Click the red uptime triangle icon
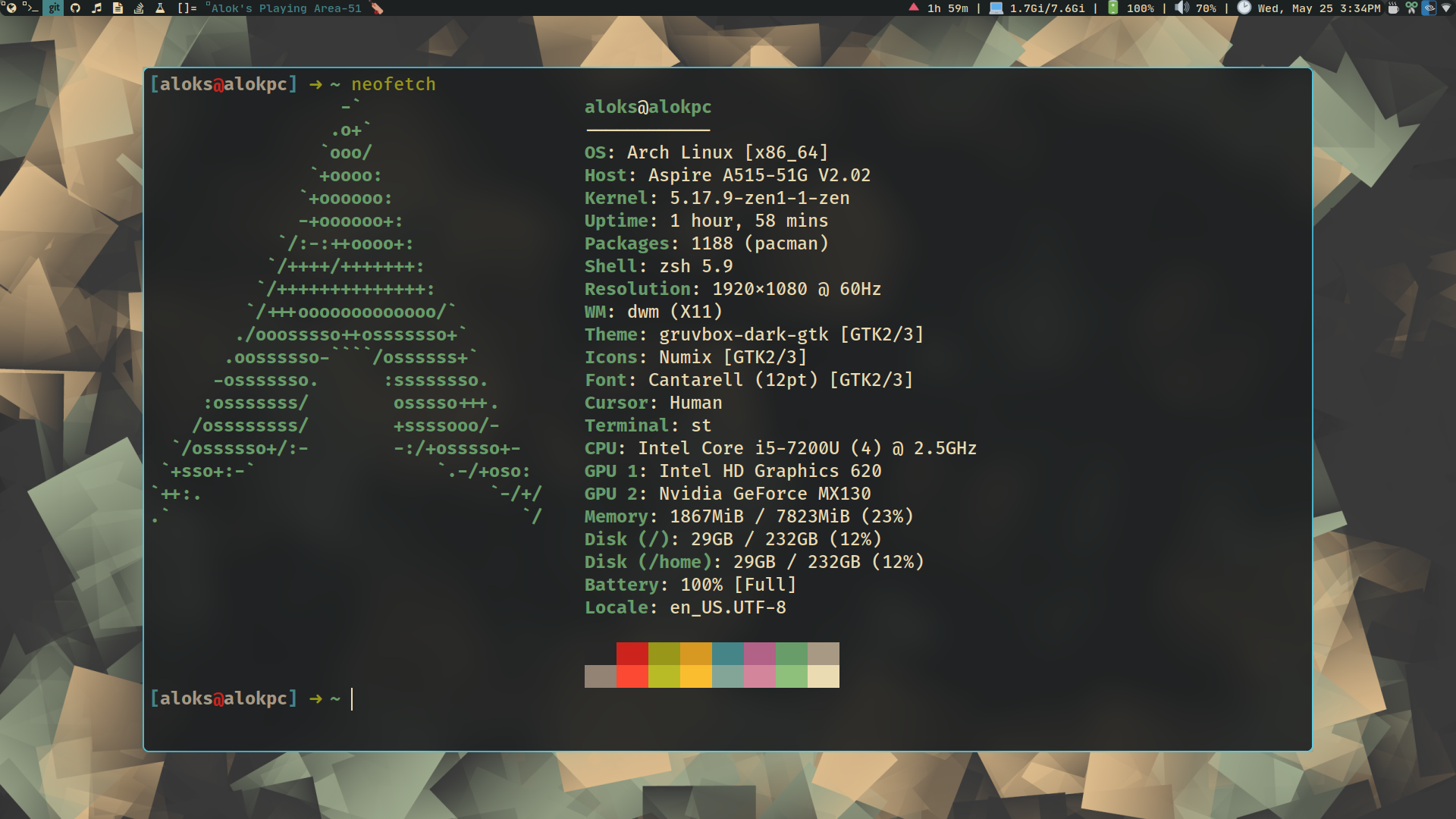This screenshot has width=1456, height=819. pyautogui.click(x=914, y=8)
